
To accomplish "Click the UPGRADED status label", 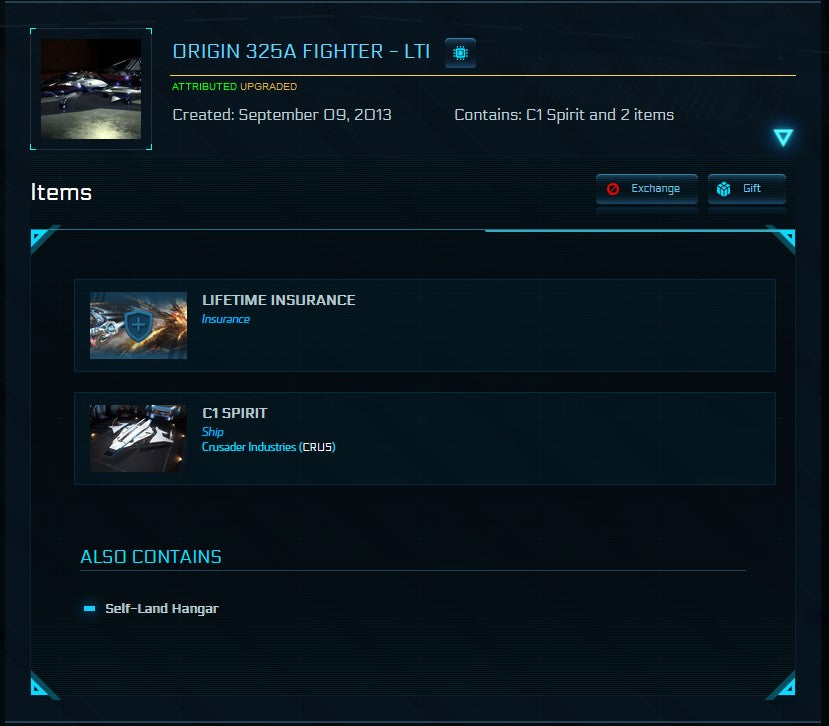I will click(x=268, y=87).
